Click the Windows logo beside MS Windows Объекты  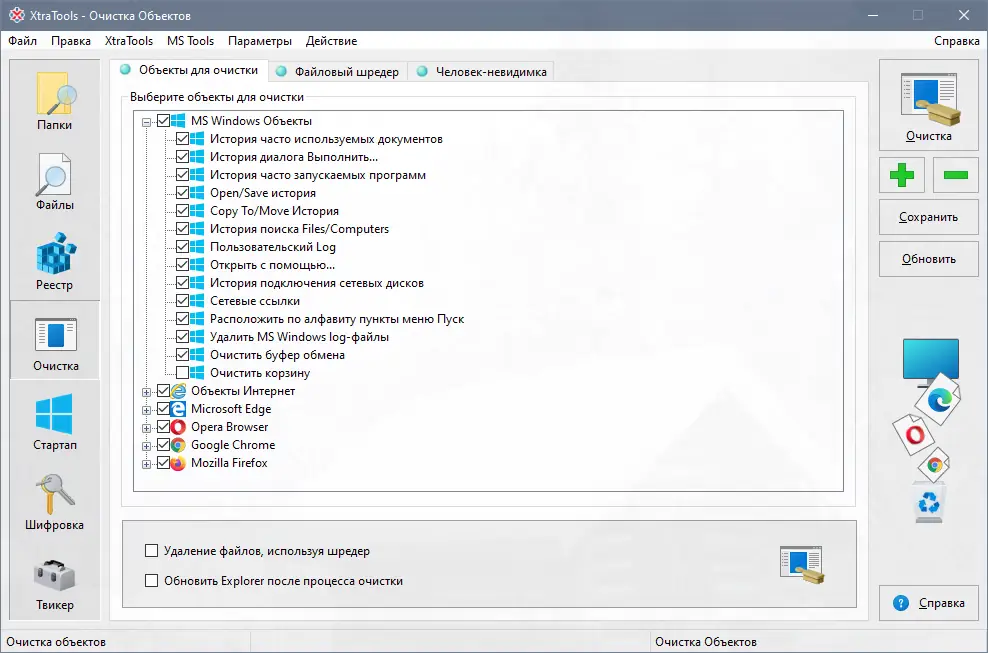178,120
